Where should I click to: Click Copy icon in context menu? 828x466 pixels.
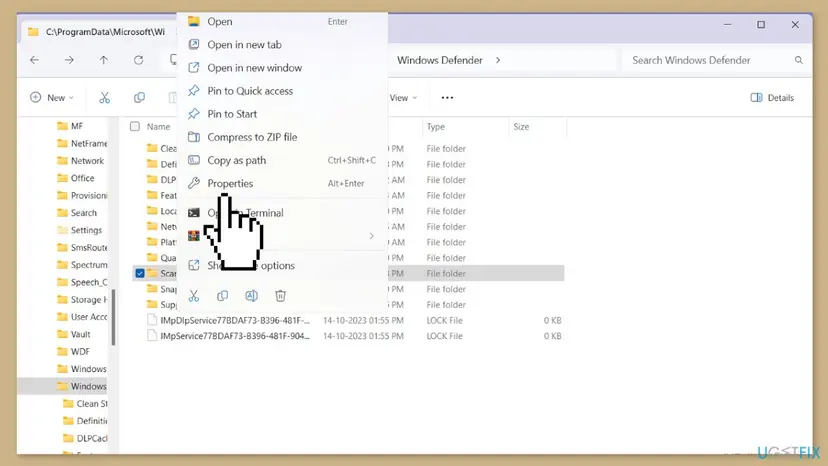[223, 296]
